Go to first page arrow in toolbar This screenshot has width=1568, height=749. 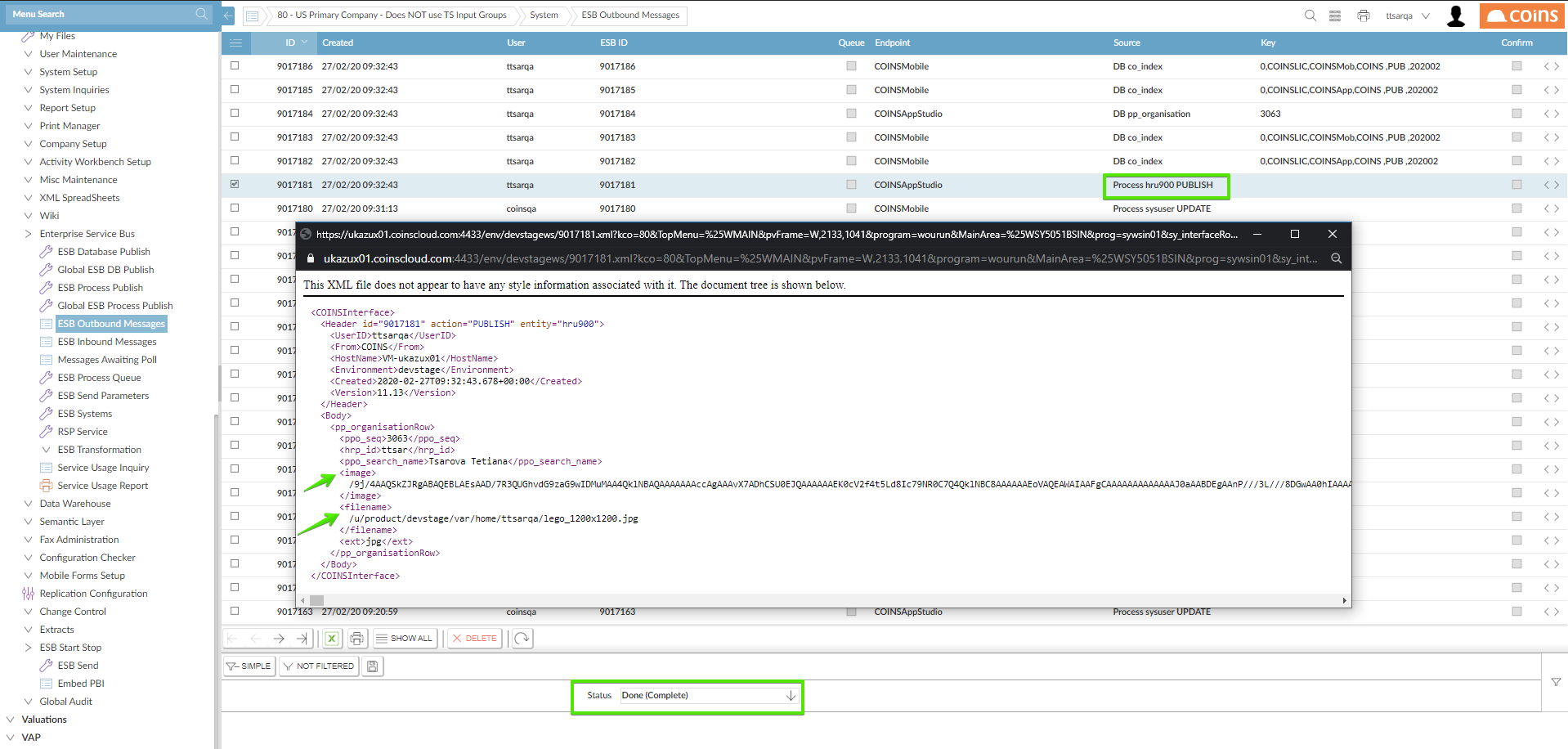pyautogui.click(x=233, y=639)
